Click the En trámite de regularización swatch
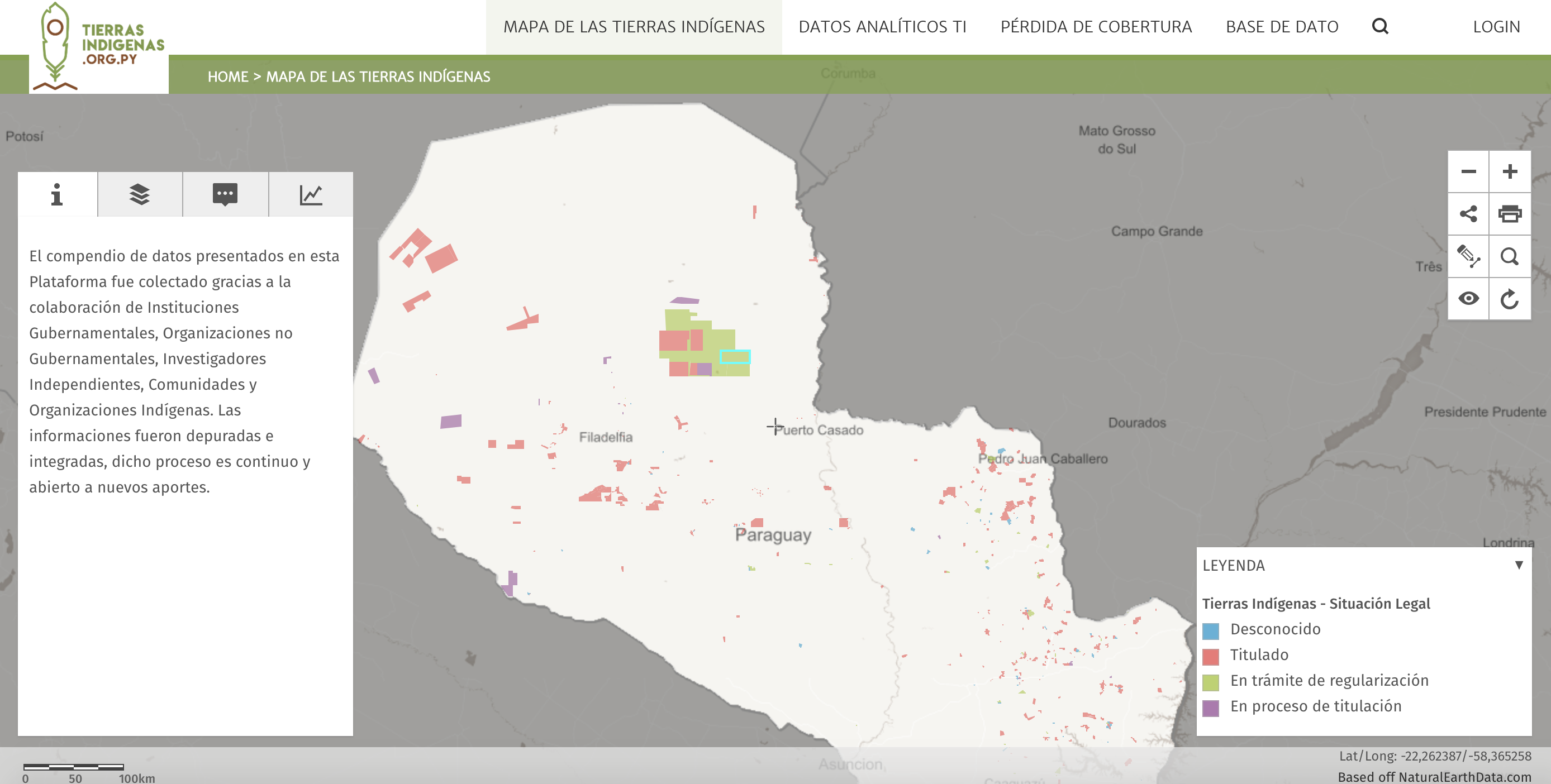This screenshot has width=1551, height=784. [1210, 682]
